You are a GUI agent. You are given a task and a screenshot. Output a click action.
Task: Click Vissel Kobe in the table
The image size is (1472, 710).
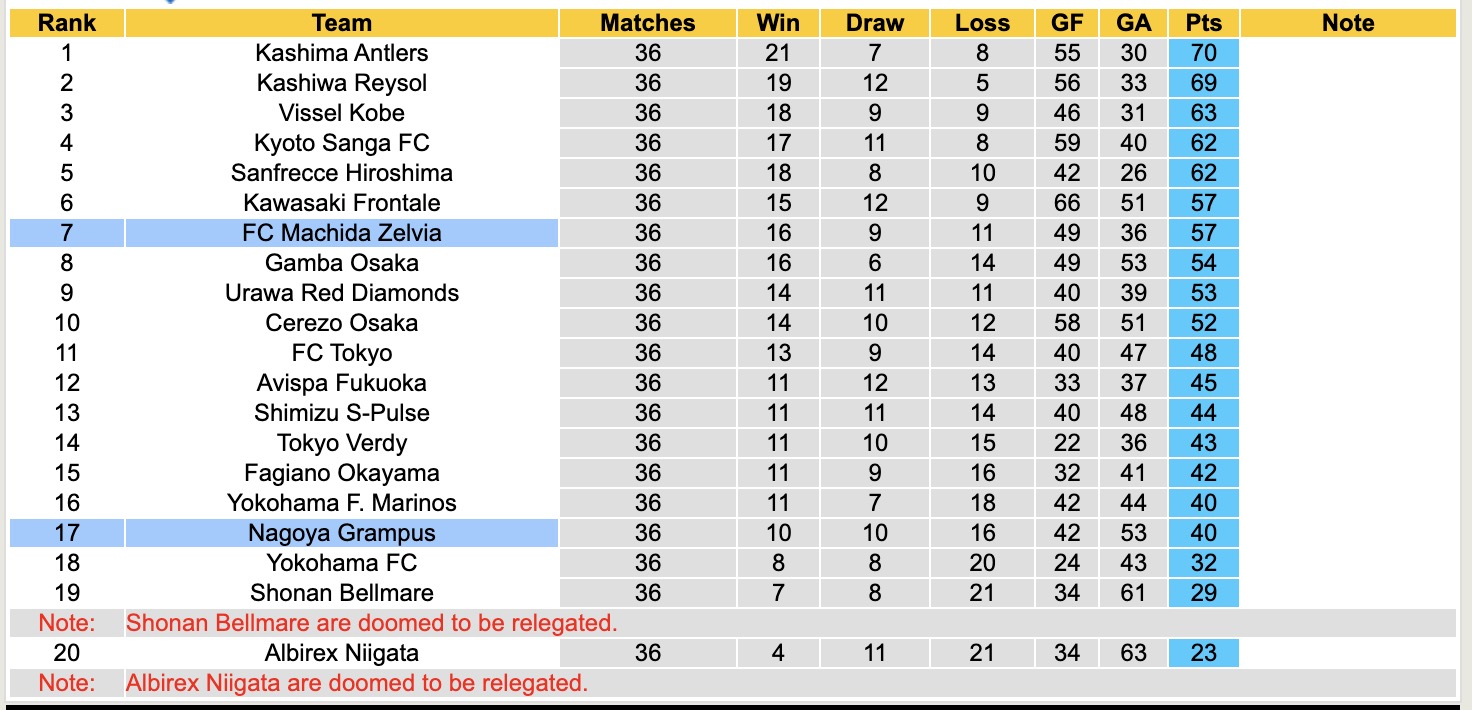pos(341,113)
